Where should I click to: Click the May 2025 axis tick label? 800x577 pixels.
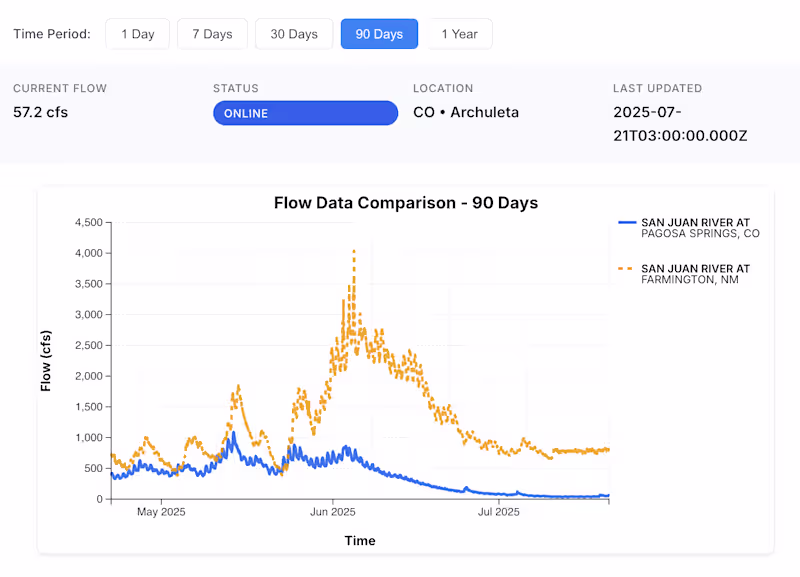pyautogui.click(x=161, y=512)
